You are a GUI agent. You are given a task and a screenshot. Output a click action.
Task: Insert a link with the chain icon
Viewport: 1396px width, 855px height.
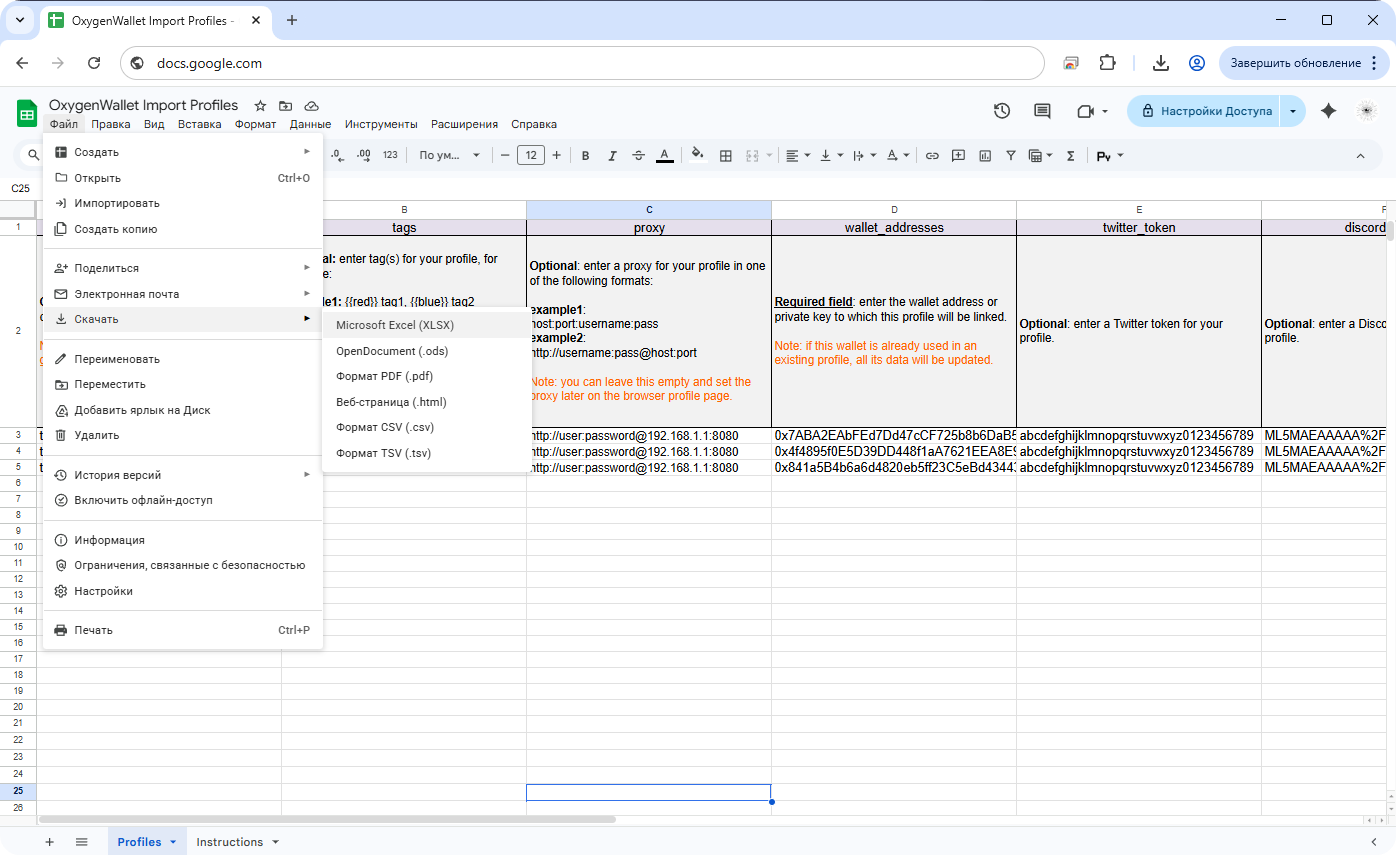coord(932,155)
